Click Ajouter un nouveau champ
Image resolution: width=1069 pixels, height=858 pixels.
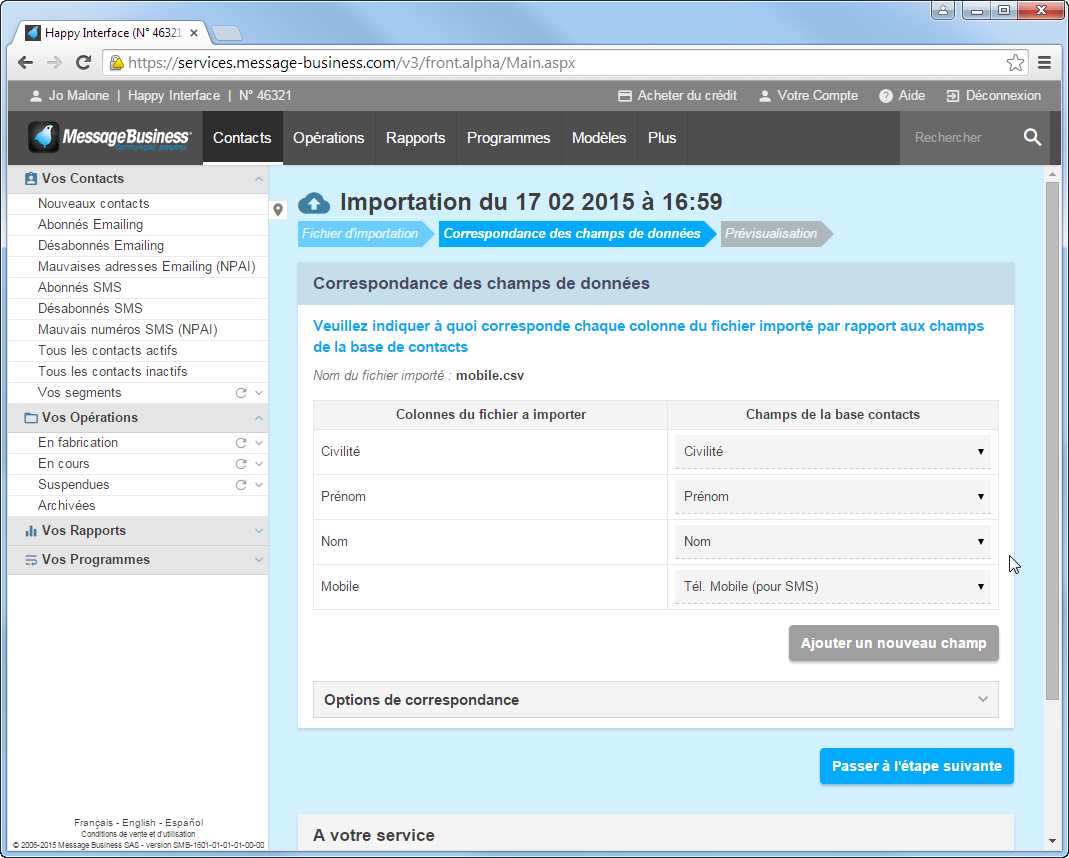pyautogui.click(x=893, y=643)
